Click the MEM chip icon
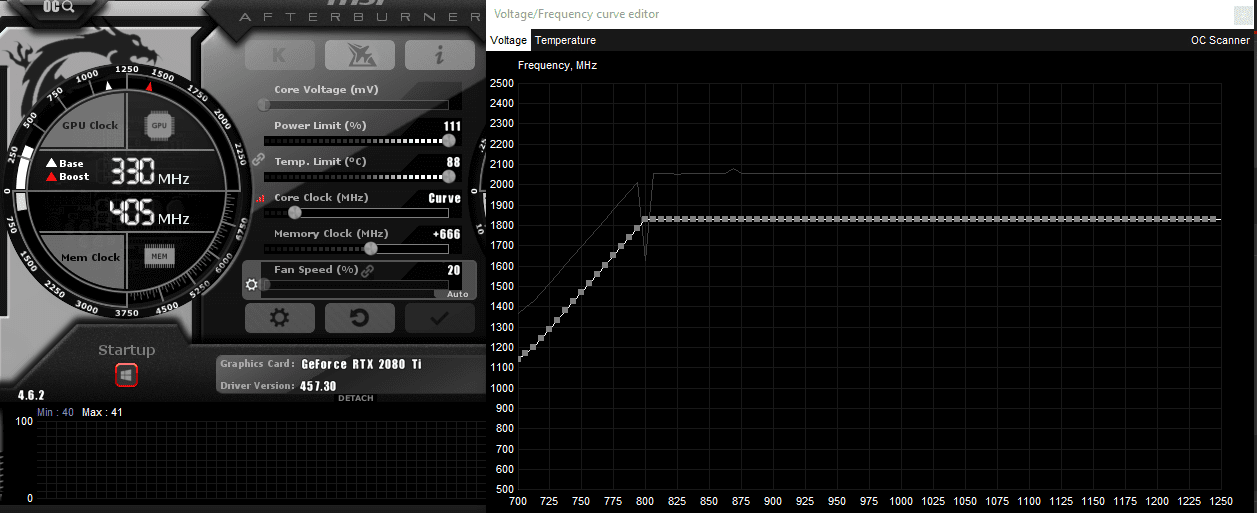This screenshot has height=513, width=1257. [x=158, y=257]
